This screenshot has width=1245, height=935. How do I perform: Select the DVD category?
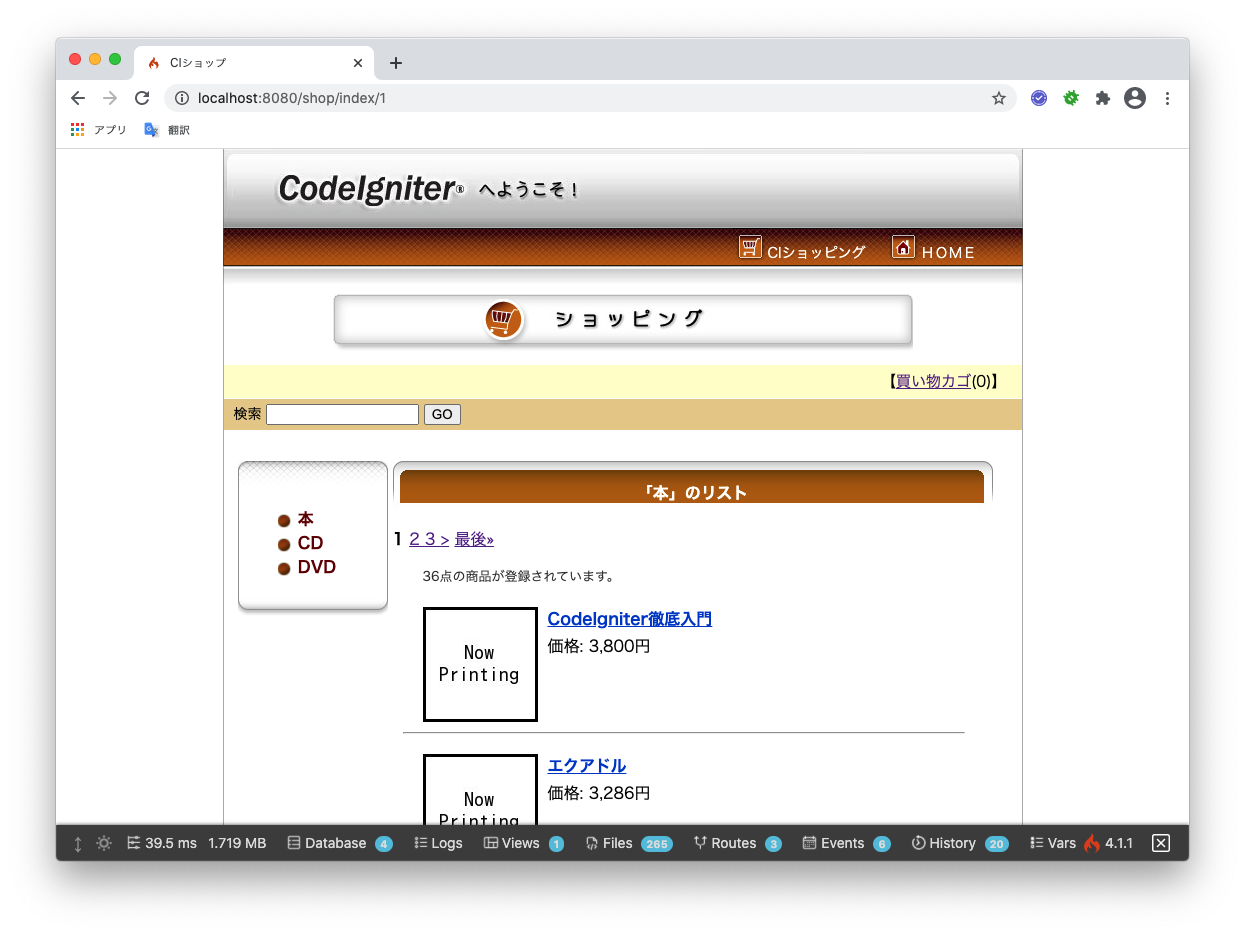click(x=316, y=567)
